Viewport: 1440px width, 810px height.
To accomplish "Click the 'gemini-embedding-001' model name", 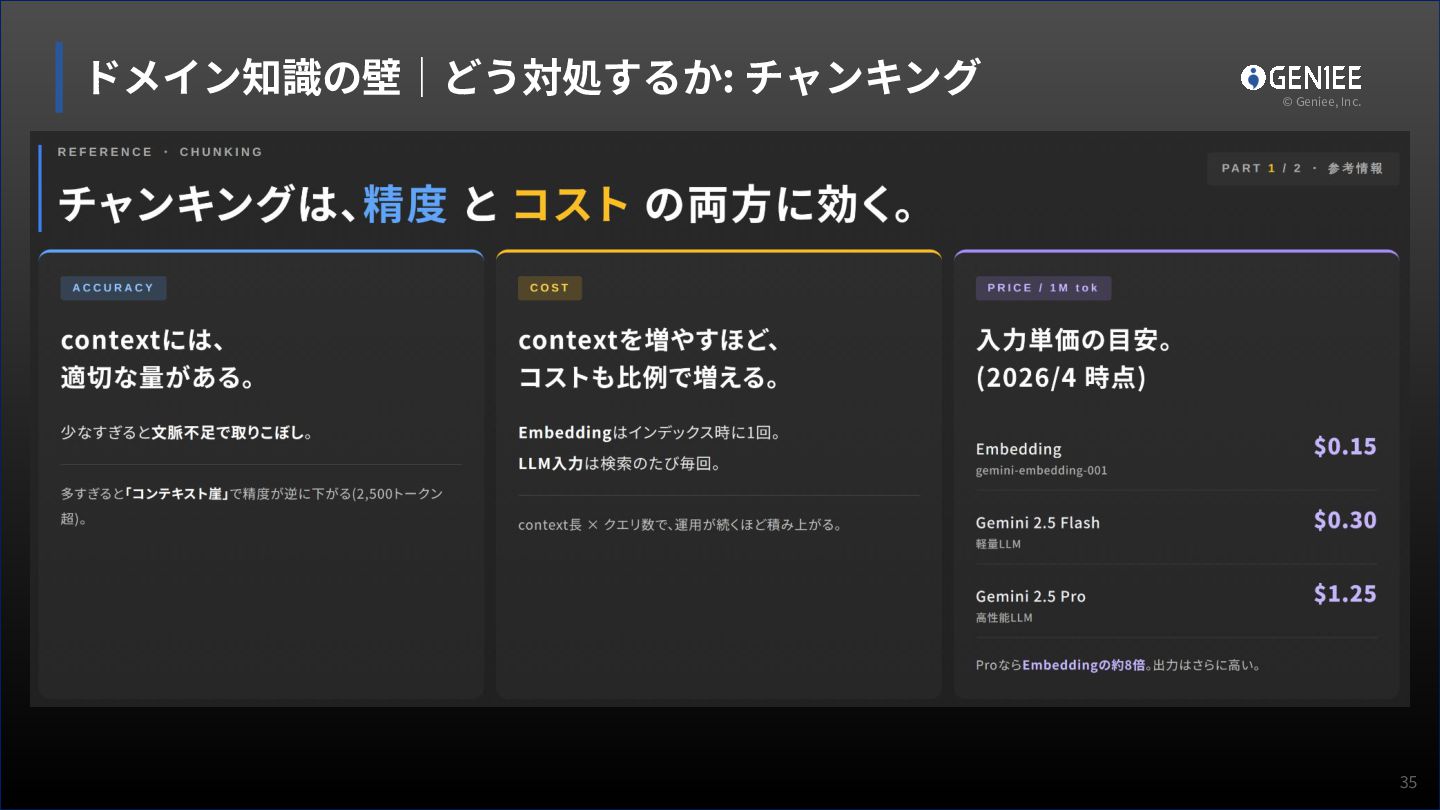I will pyautogui.click(x=1042, y=471).
